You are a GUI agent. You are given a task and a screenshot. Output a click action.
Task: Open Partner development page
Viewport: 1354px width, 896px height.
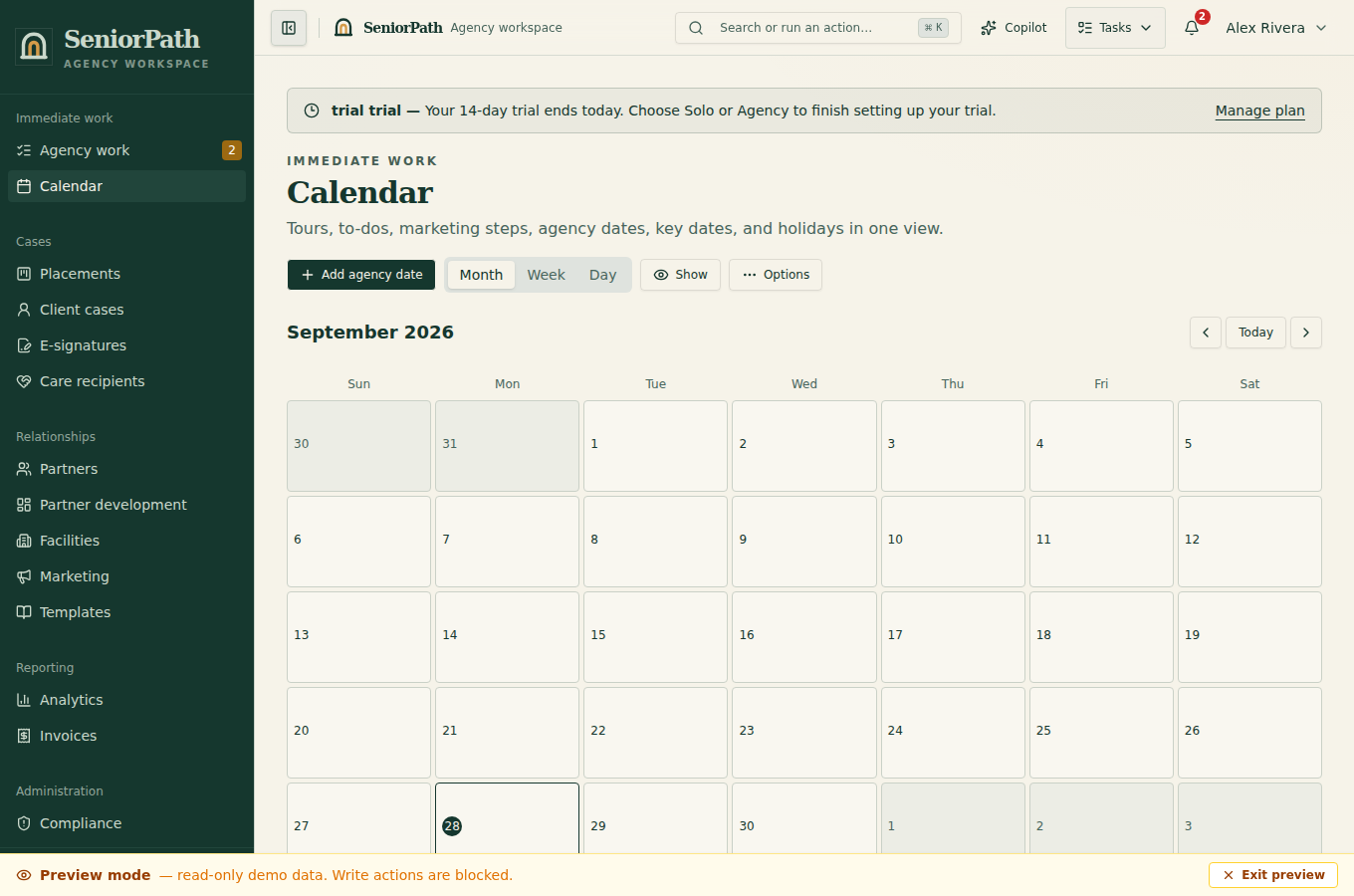pos(126,505)
